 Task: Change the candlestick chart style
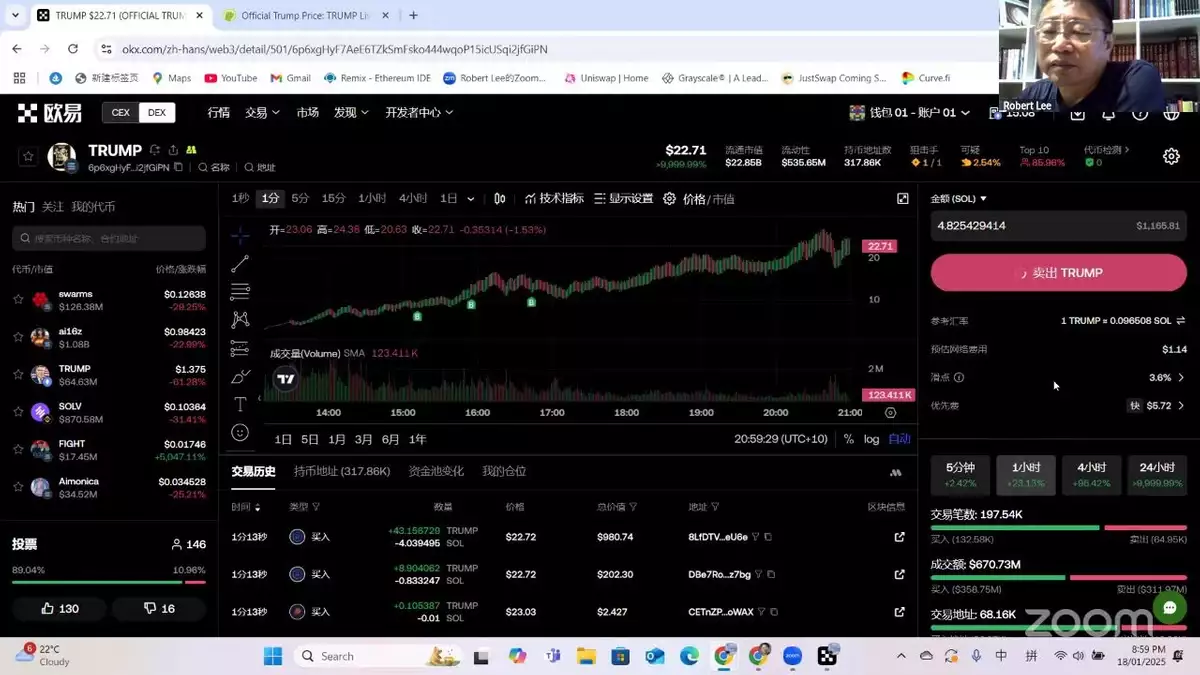pos(500,199)
